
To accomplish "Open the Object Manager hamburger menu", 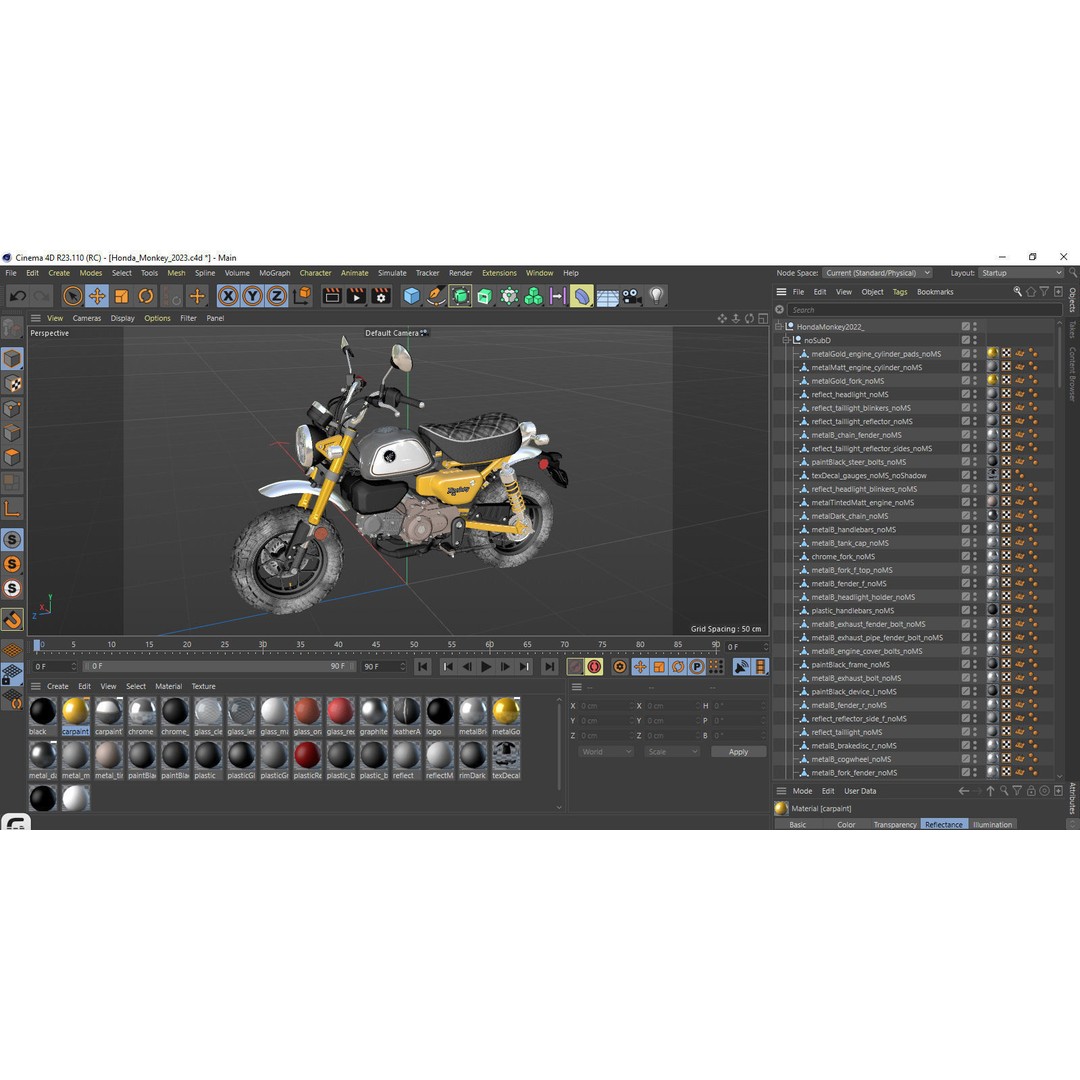I will (781, 292).
